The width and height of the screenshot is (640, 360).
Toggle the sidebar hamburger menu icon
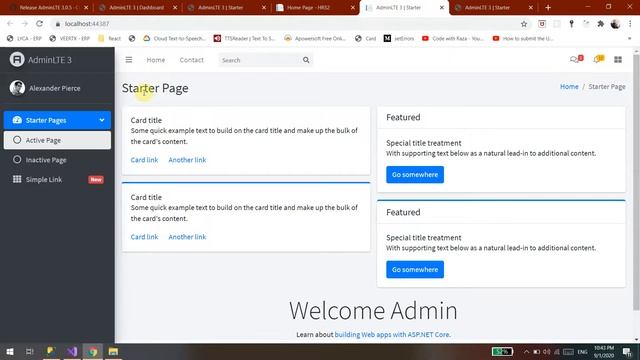[x=129, y=60]
